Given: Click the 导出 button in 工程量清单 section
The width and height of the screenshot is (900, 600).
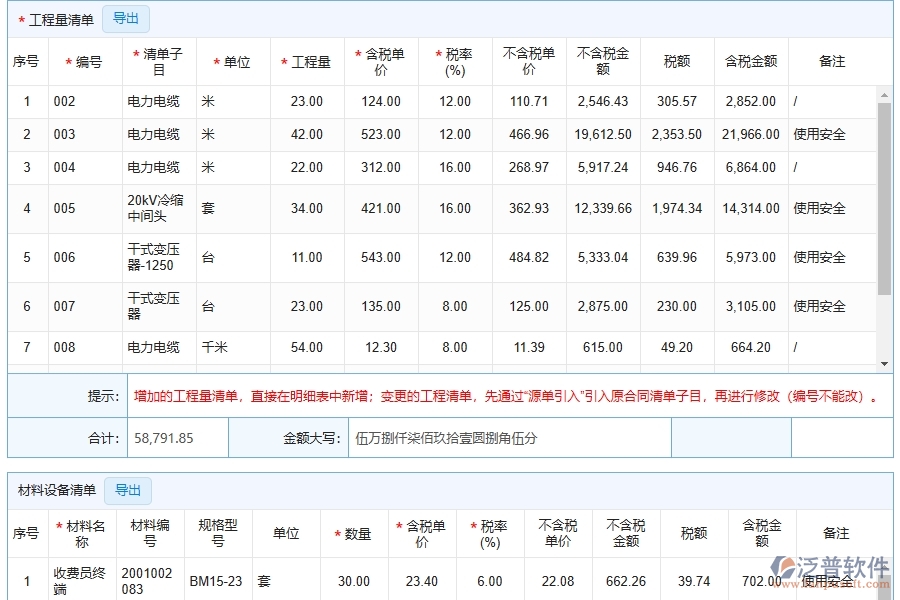Looking at the screenshot, I should 126,18.
